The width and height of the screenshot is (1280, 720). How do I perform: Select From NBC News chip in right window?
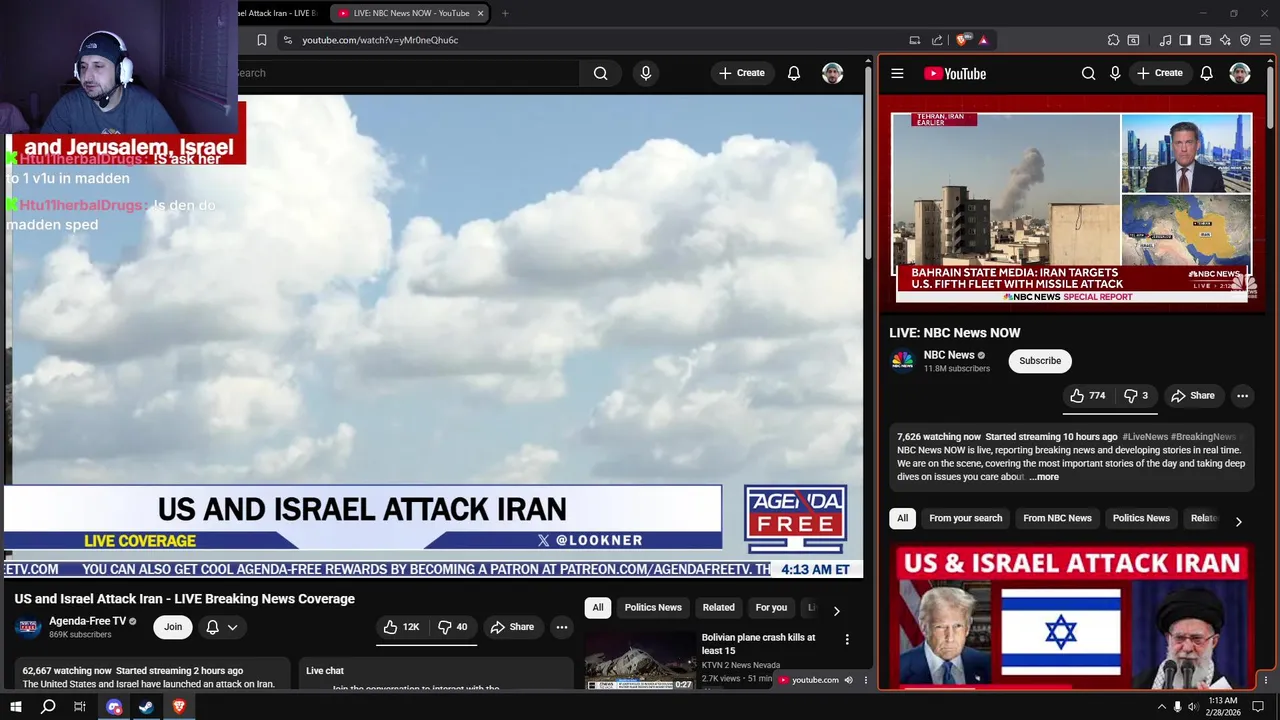click(1057, 518)
